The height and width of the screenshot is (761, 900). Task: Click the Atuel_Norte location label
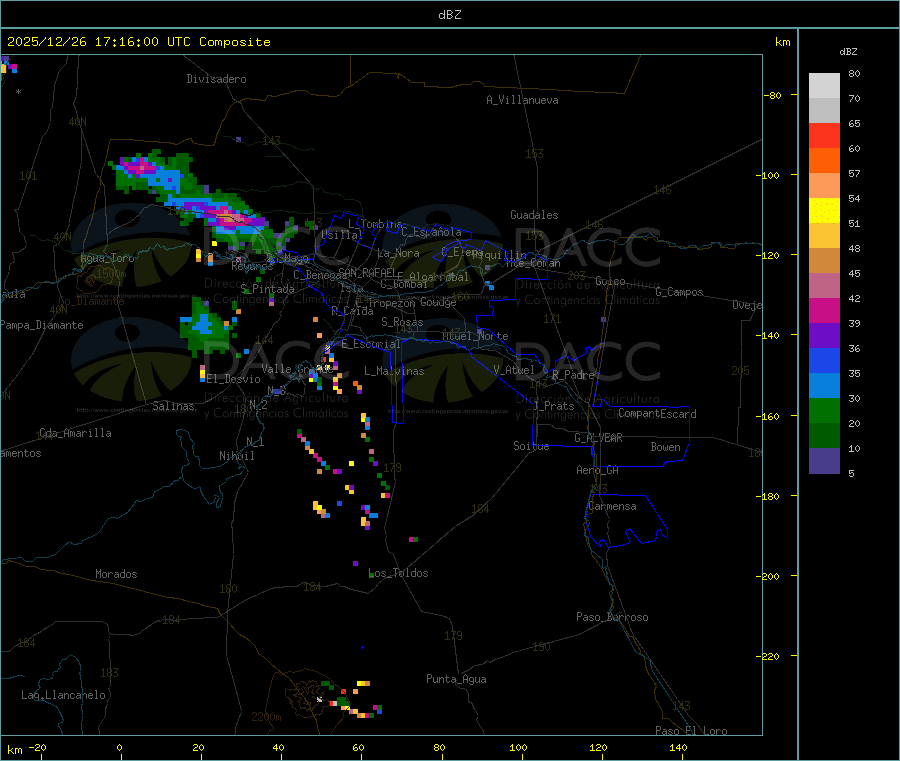coord(475,336)
